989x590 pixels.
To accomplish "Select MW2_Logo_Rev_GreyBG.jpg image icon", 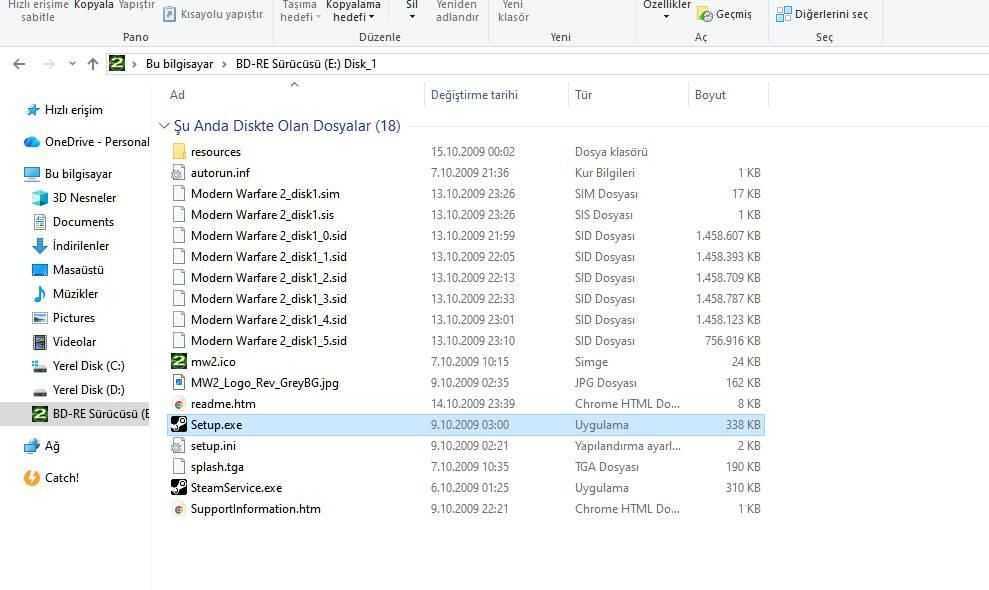I will [179, 382].
